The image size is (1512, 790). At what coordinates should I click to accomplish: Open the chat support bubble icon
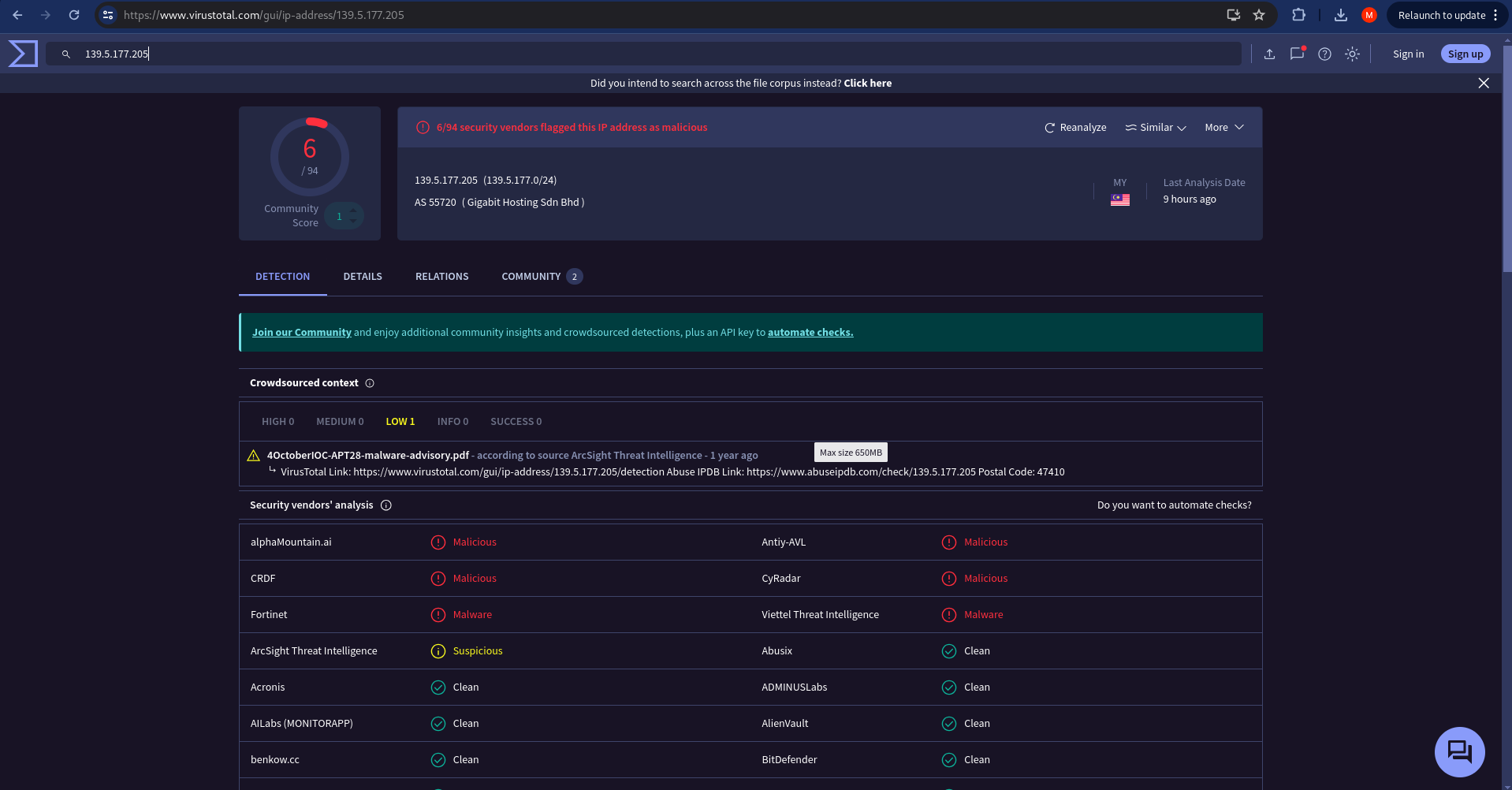click(1459, 751)
